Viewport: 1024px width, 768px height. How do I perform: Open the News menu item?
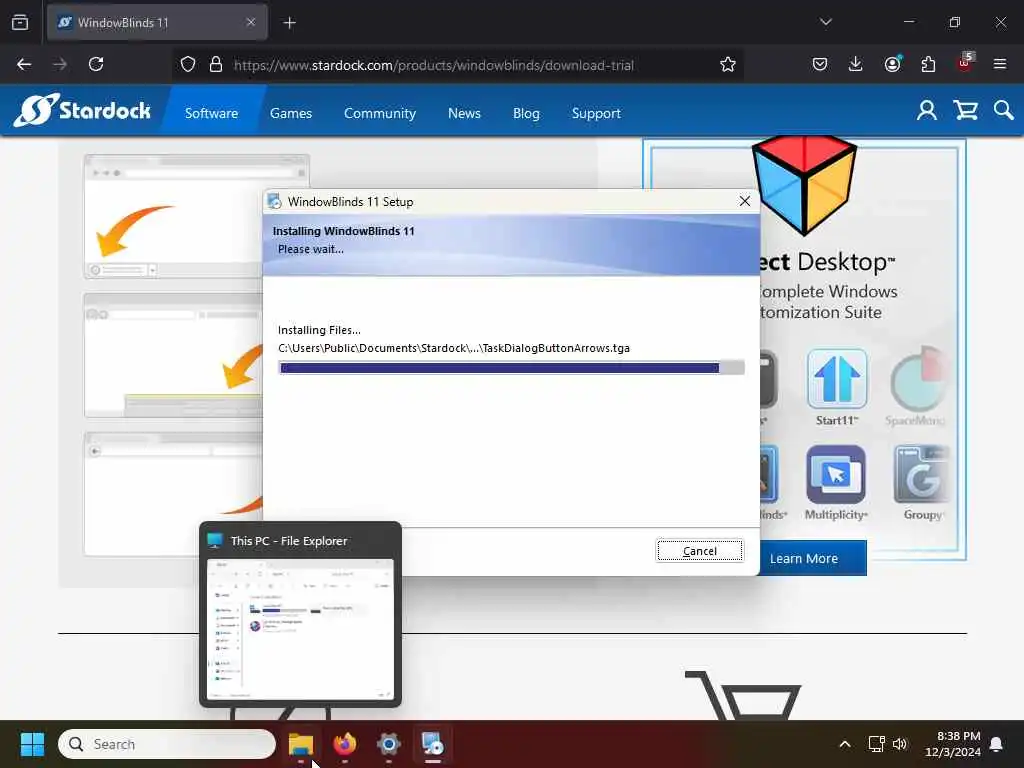[464, 113]
